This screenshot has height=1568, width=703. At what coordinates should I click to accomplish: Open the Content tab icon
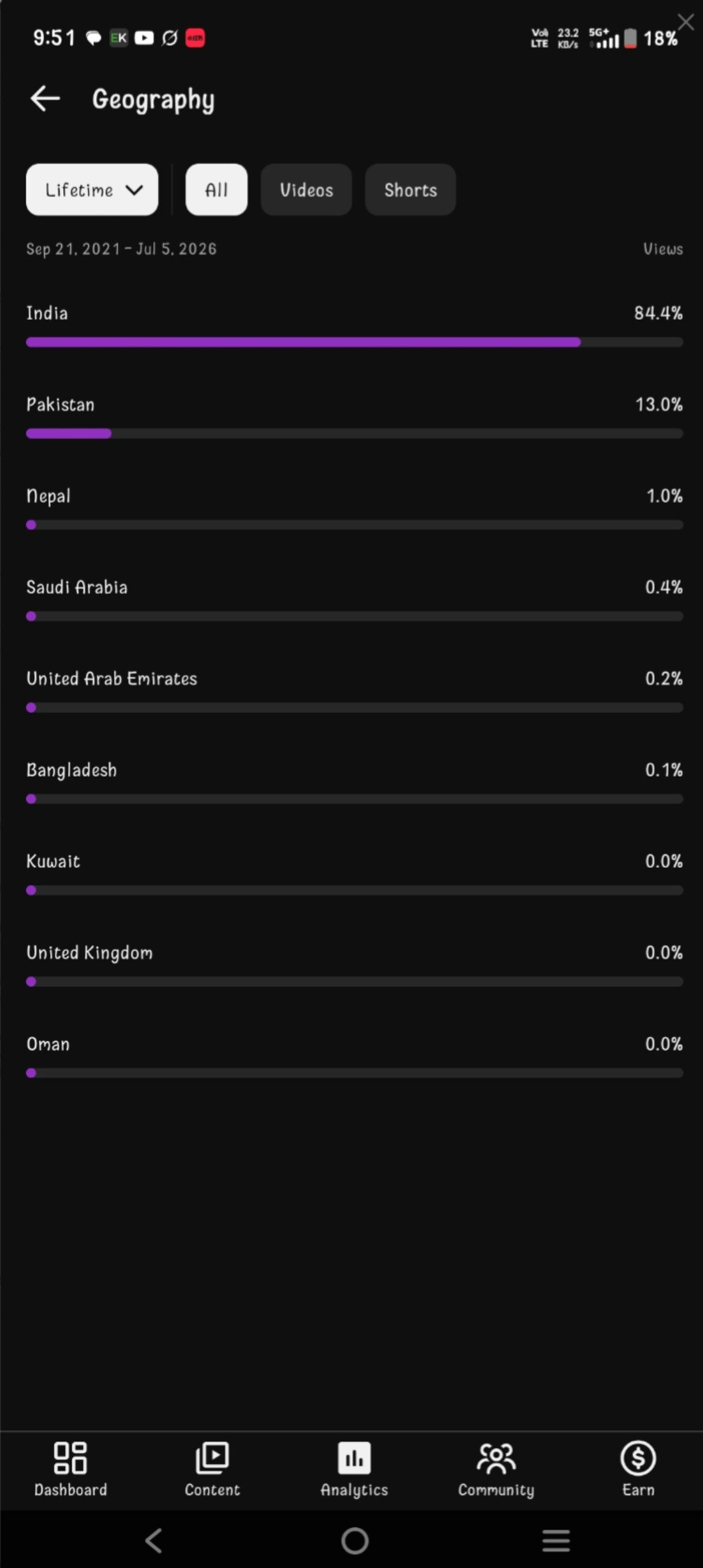212,1458
